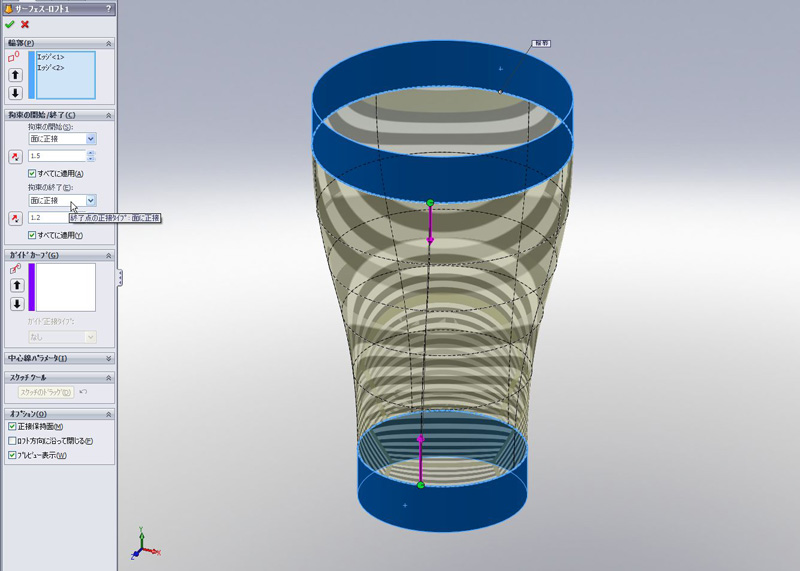800x571 pixels.
Task: Open the help question mark icon
Action: pos(108,8)
